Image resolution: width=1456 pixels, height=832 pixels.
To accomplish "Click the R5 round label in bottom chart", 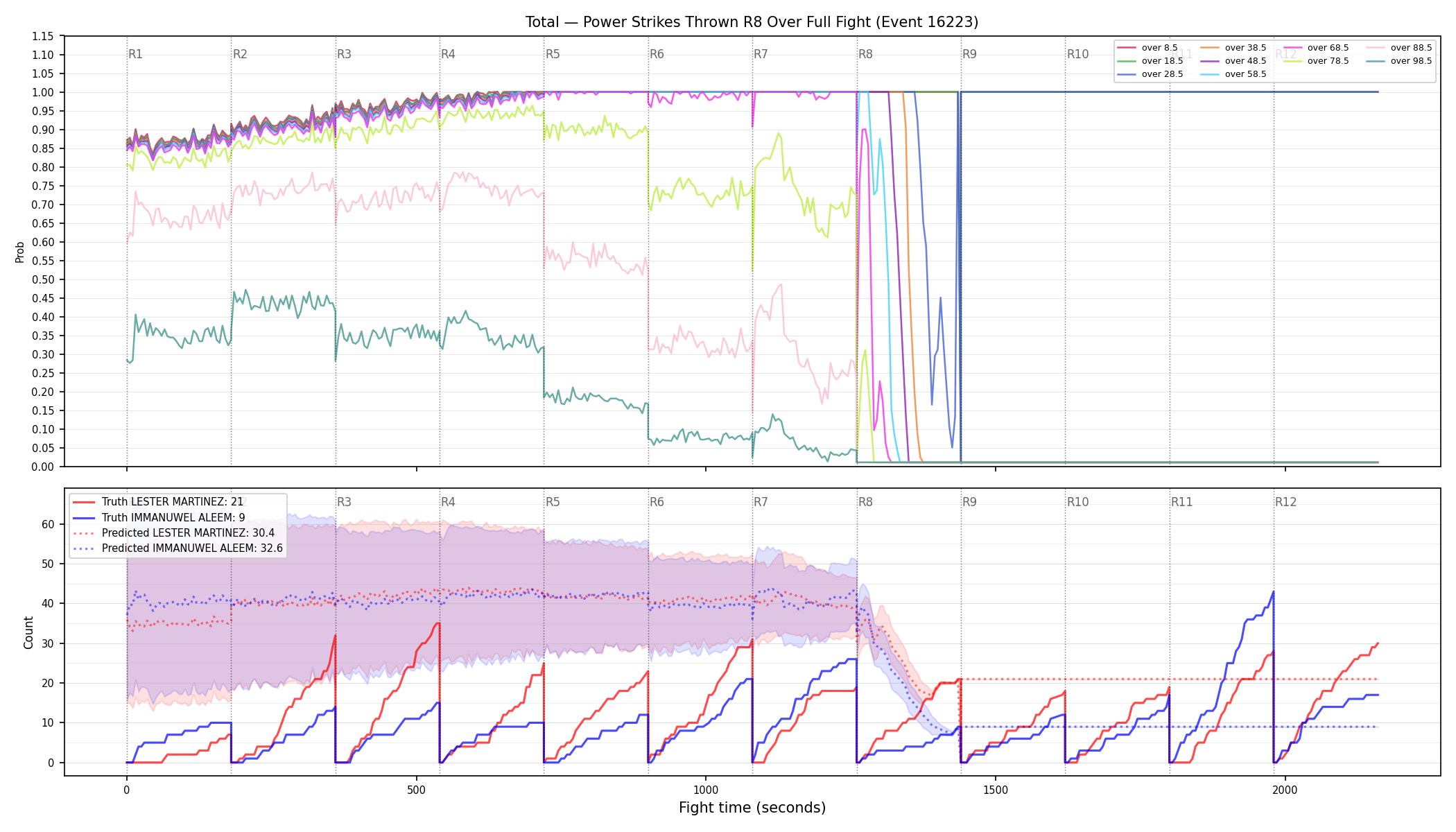I will [553, 502].
